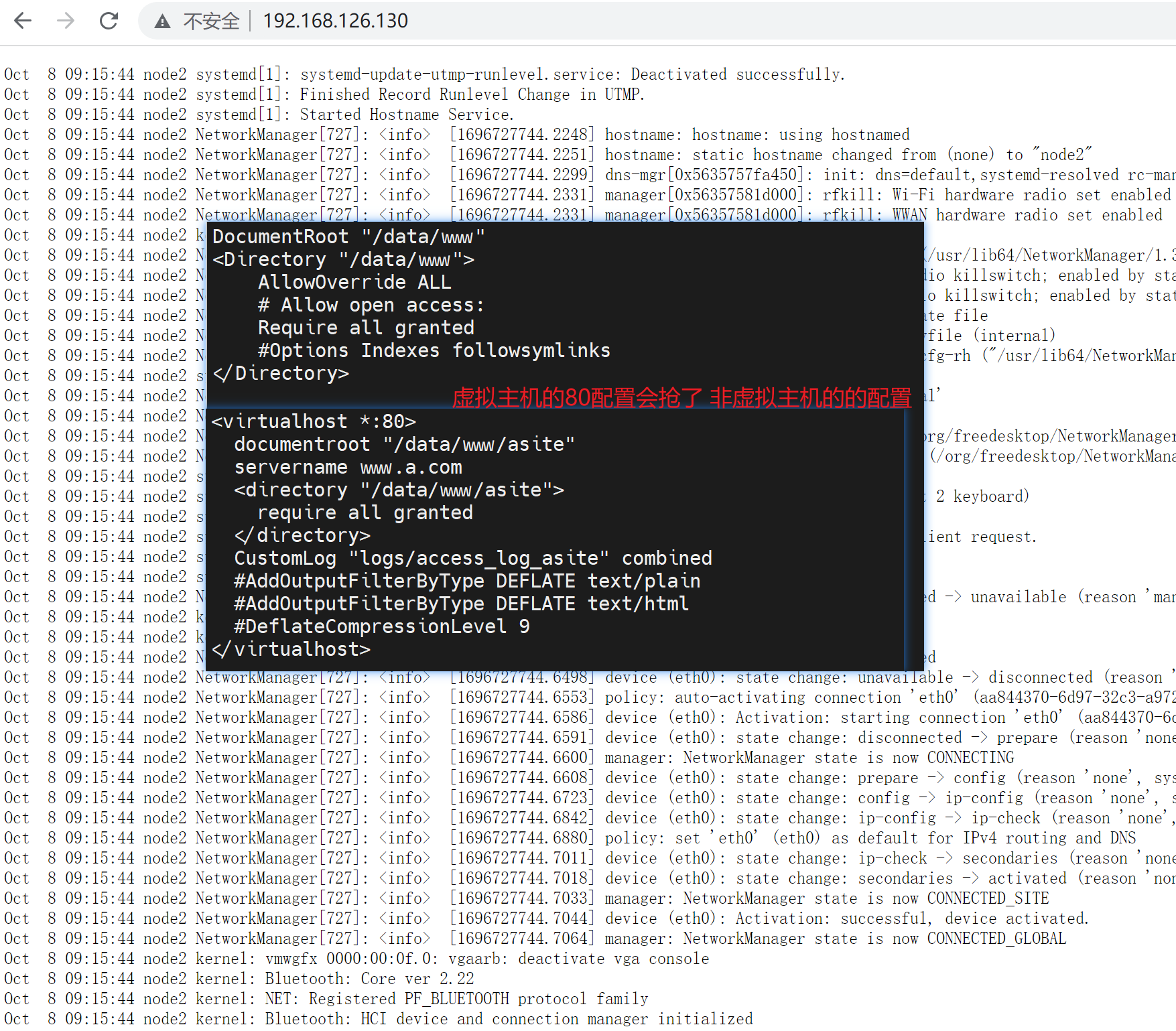Click the 不安全 security label

[211, 21]
